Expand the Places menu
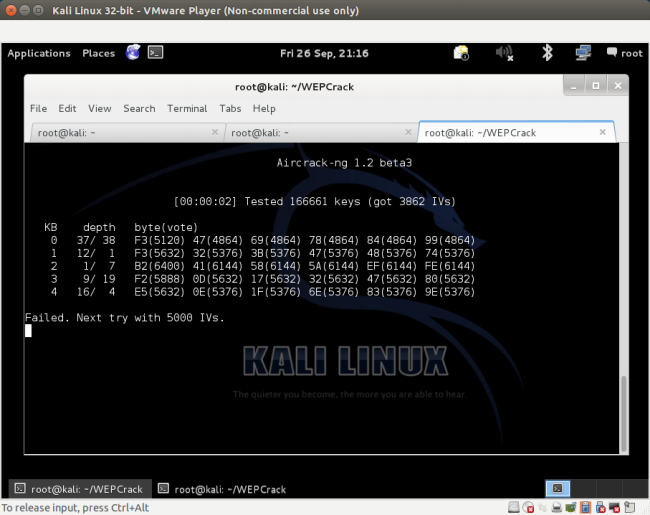The width and height of the screenshot is (650, 515). 98,54
